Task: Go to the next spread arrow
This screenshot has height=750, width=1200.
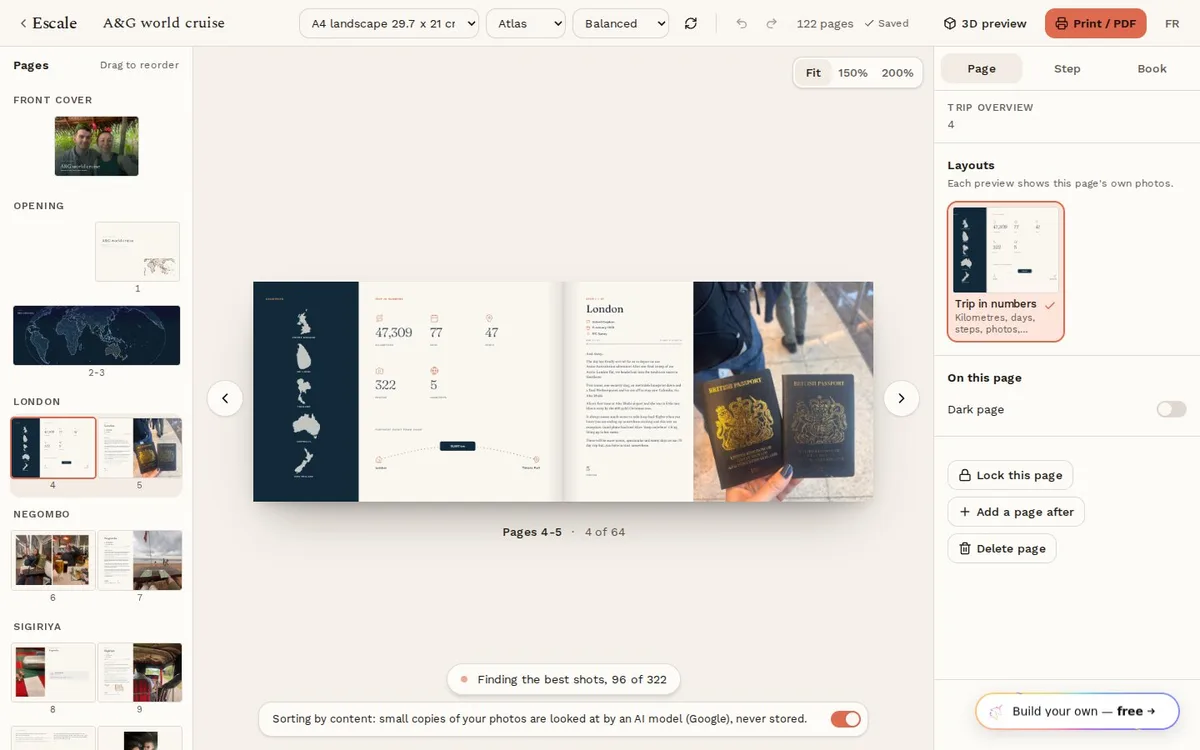Action: pyautogui.click(x=901, y=398)
